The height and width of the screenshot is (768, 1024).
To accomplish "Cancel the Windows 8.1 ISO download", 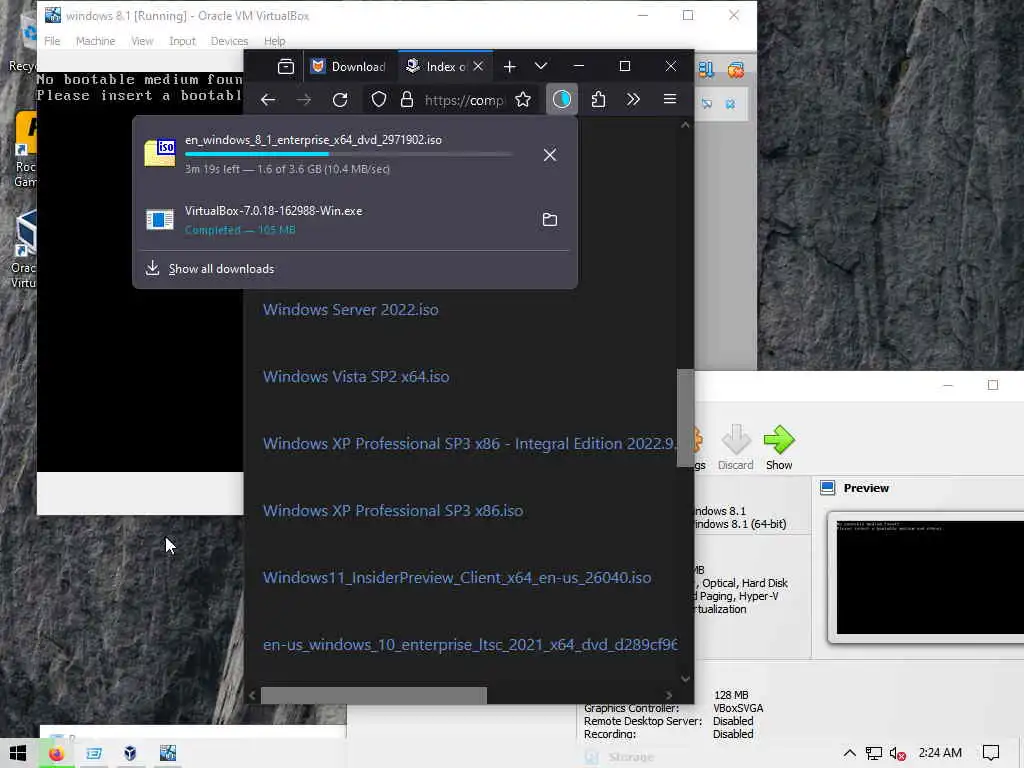I will pos(550,155).
